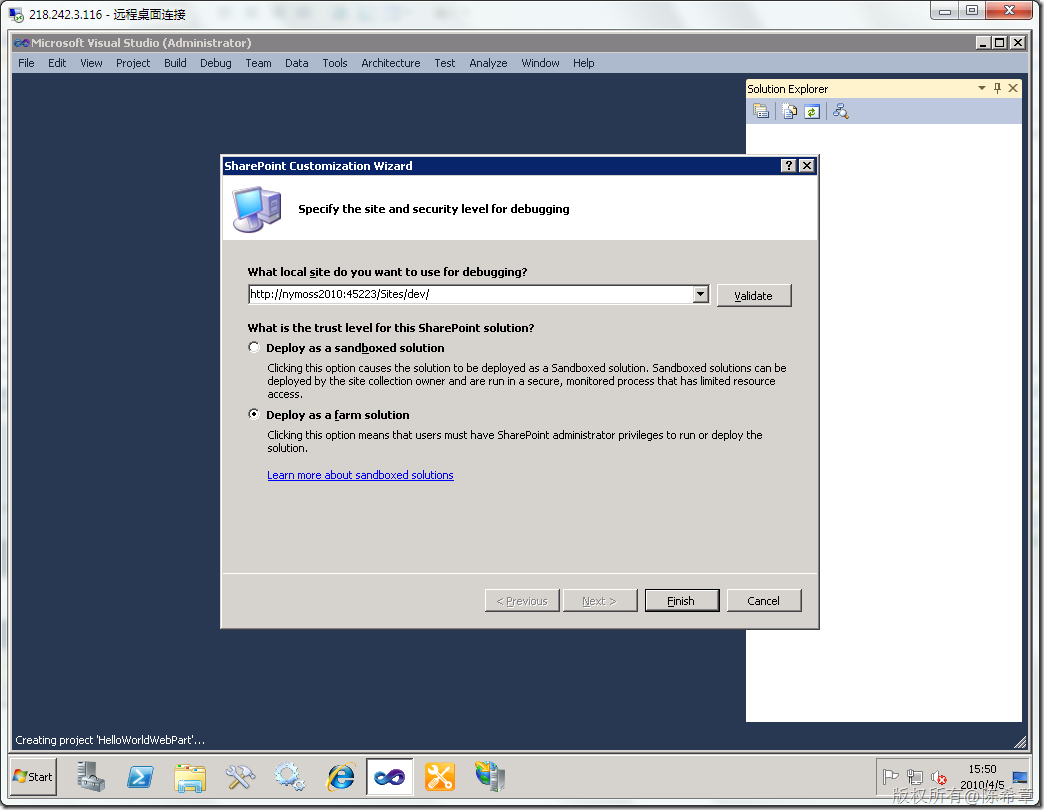Open the Architecture menu

click(391, 63)
